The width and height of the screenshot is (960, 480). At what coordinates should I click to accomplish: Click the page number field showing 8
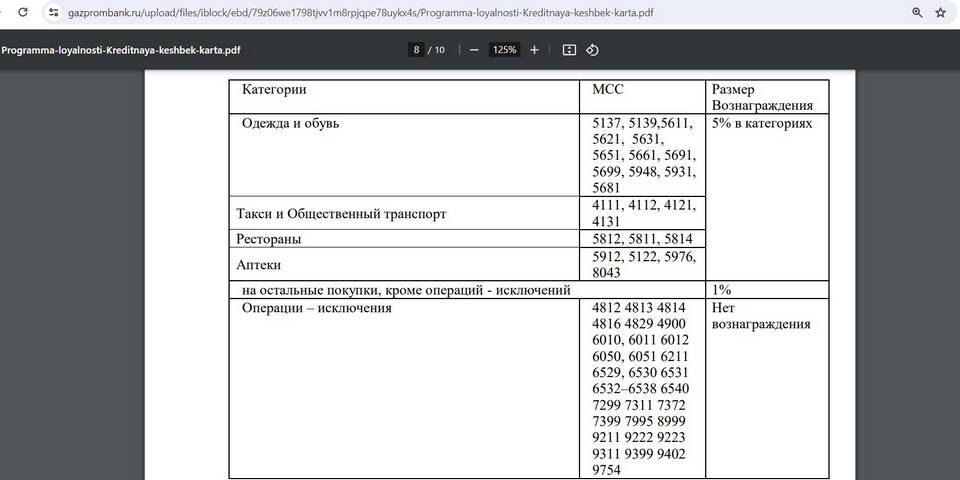point(415,50)
